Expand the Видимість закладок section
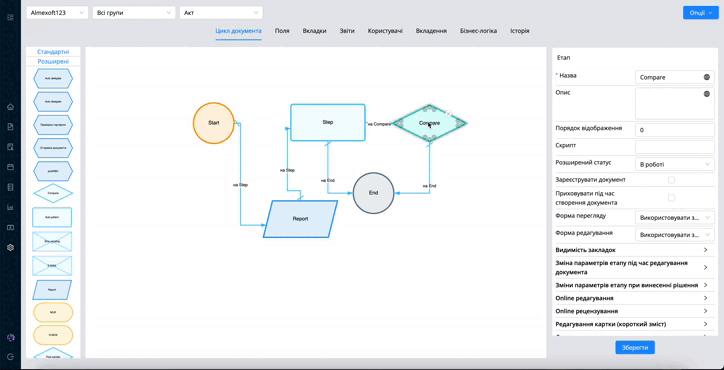The image size is (724, 370). coord(633,250)
